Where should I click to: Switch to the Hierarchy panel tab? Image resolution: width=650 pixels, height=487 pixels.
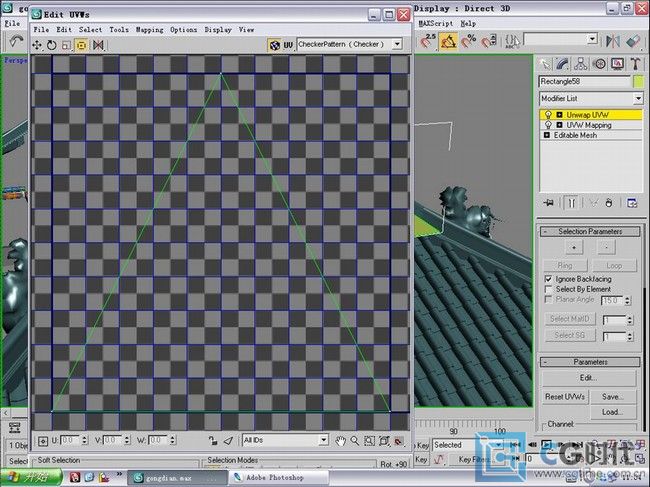(x=581, y=64)
